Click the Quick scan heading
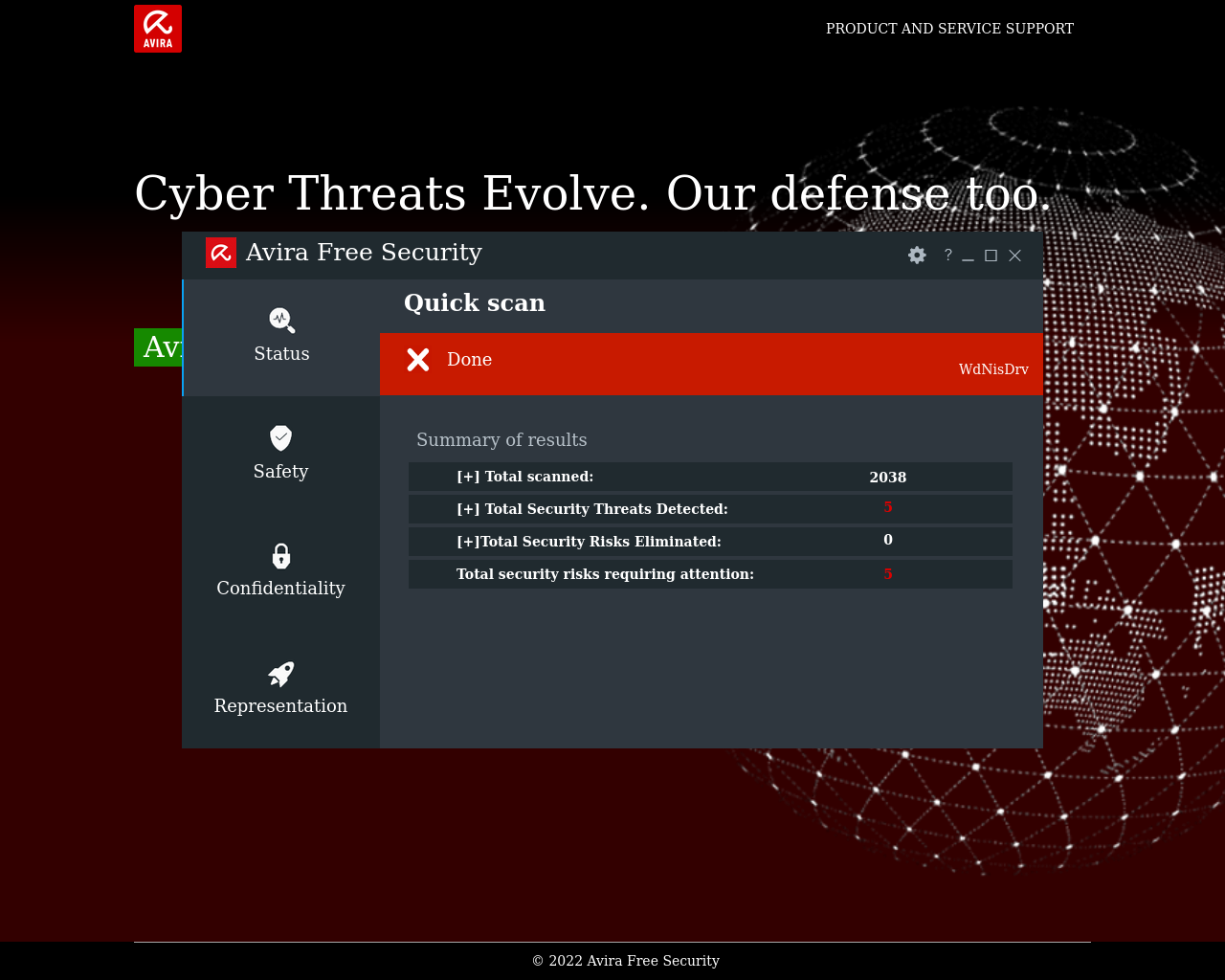This screenshot has height=980, width=1225. [x=475, y=303]
